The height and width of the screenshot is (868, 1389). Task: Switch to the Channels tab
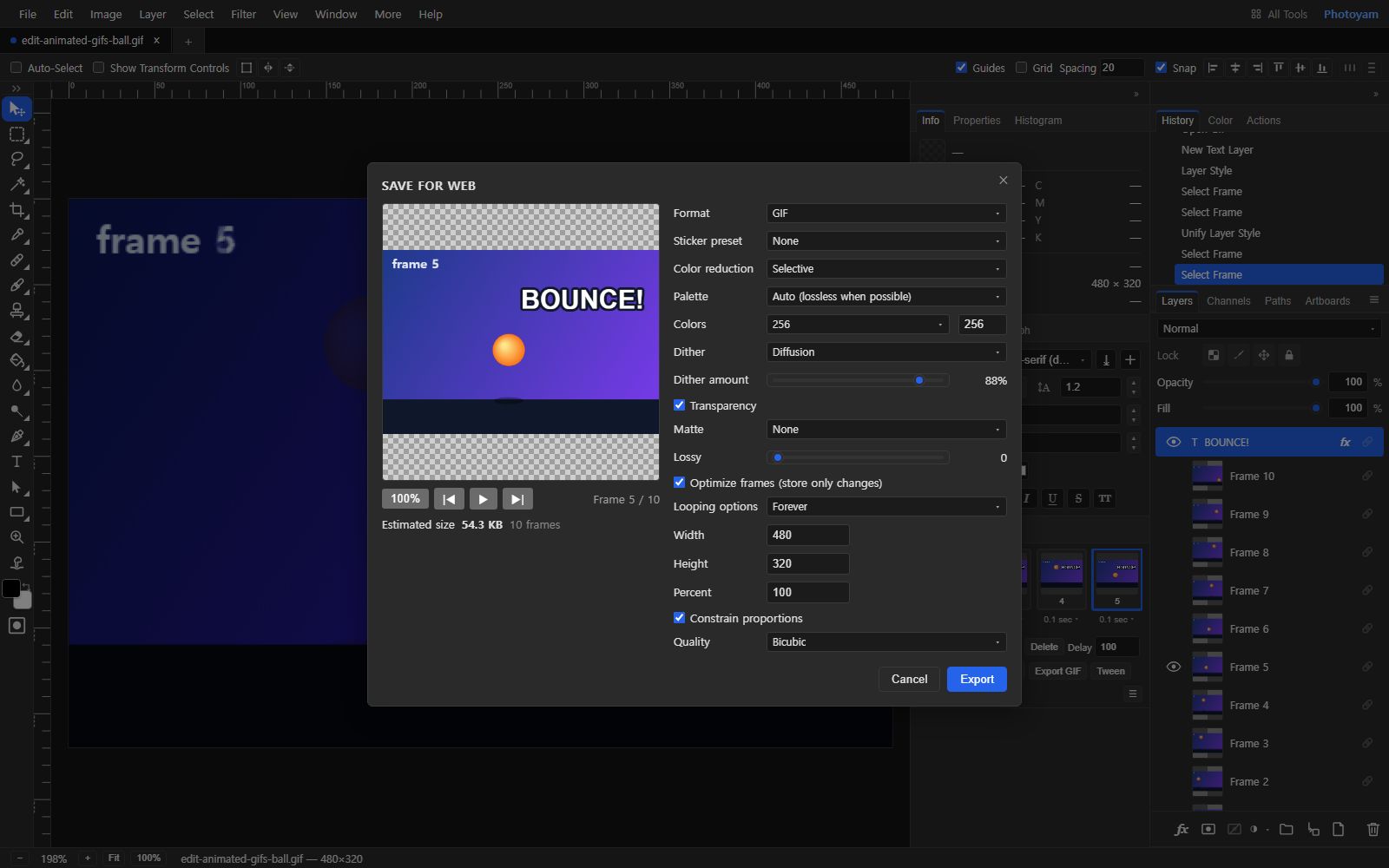[x=1228, y=301]
